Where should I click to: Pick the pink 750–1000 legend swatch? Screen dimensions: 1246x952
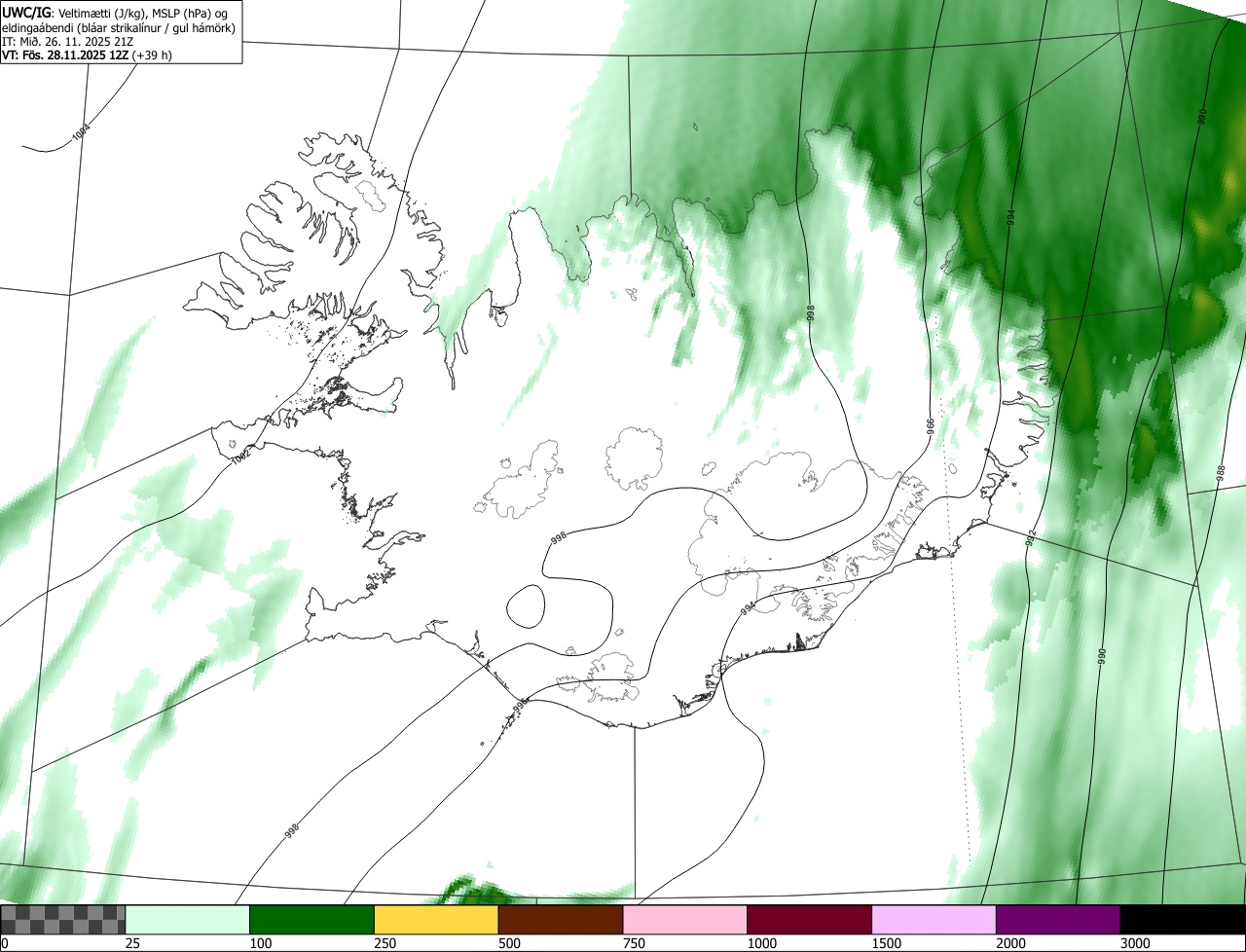685,920
